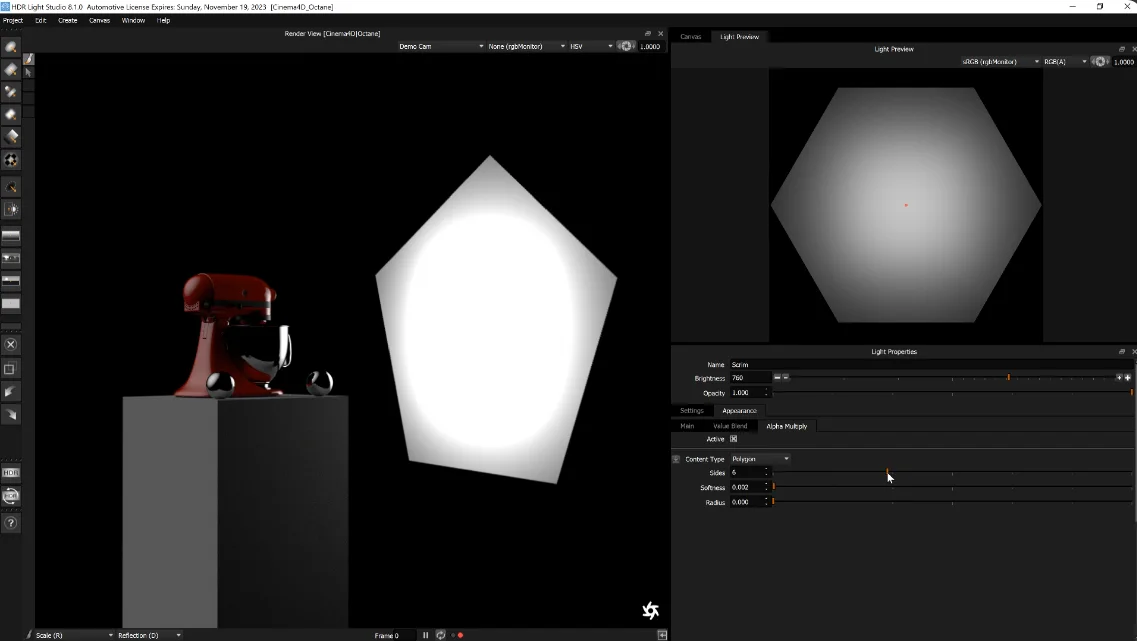Open the sRGB (rgbMonitor) dropdown in Light Preview

pos(1000,62)
